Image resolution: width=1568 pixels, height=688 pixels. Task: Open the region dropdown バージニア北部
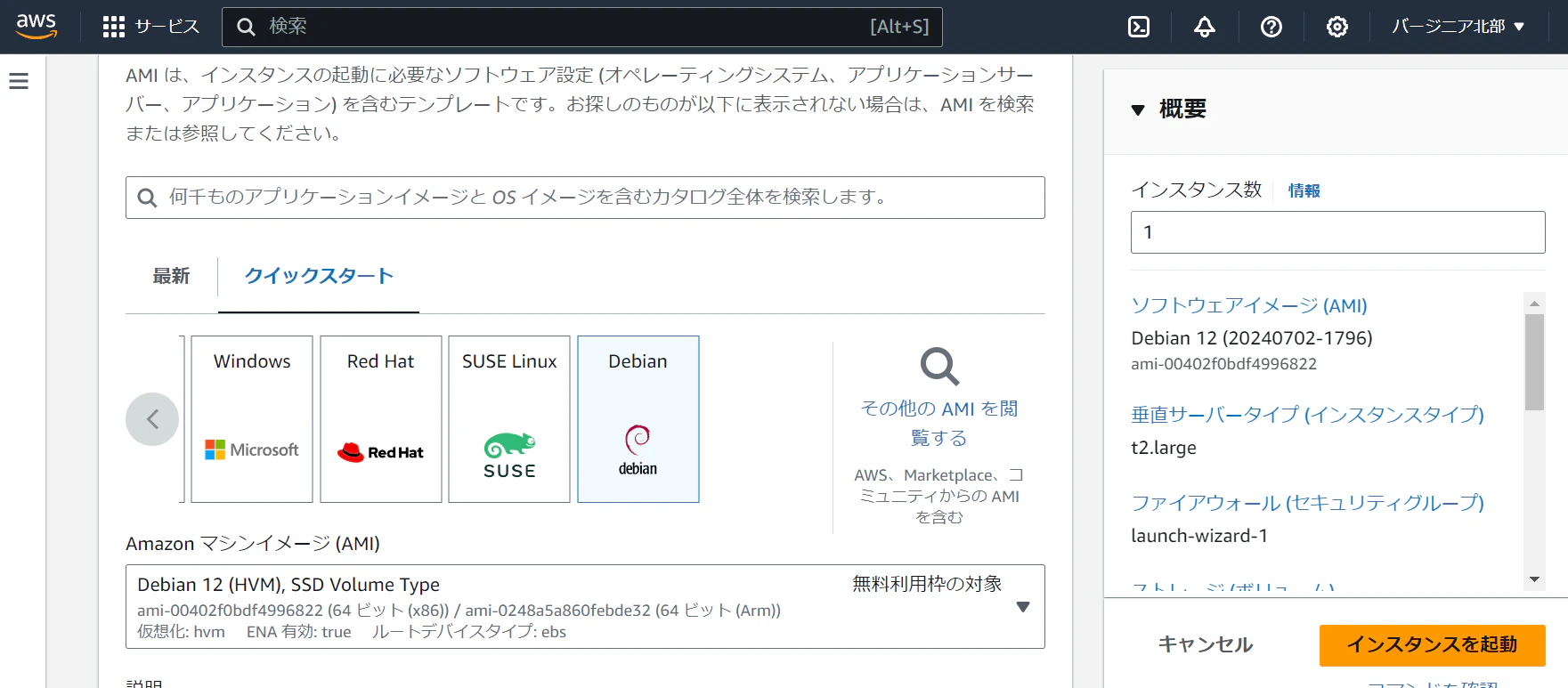click(x=1458, y=27)
